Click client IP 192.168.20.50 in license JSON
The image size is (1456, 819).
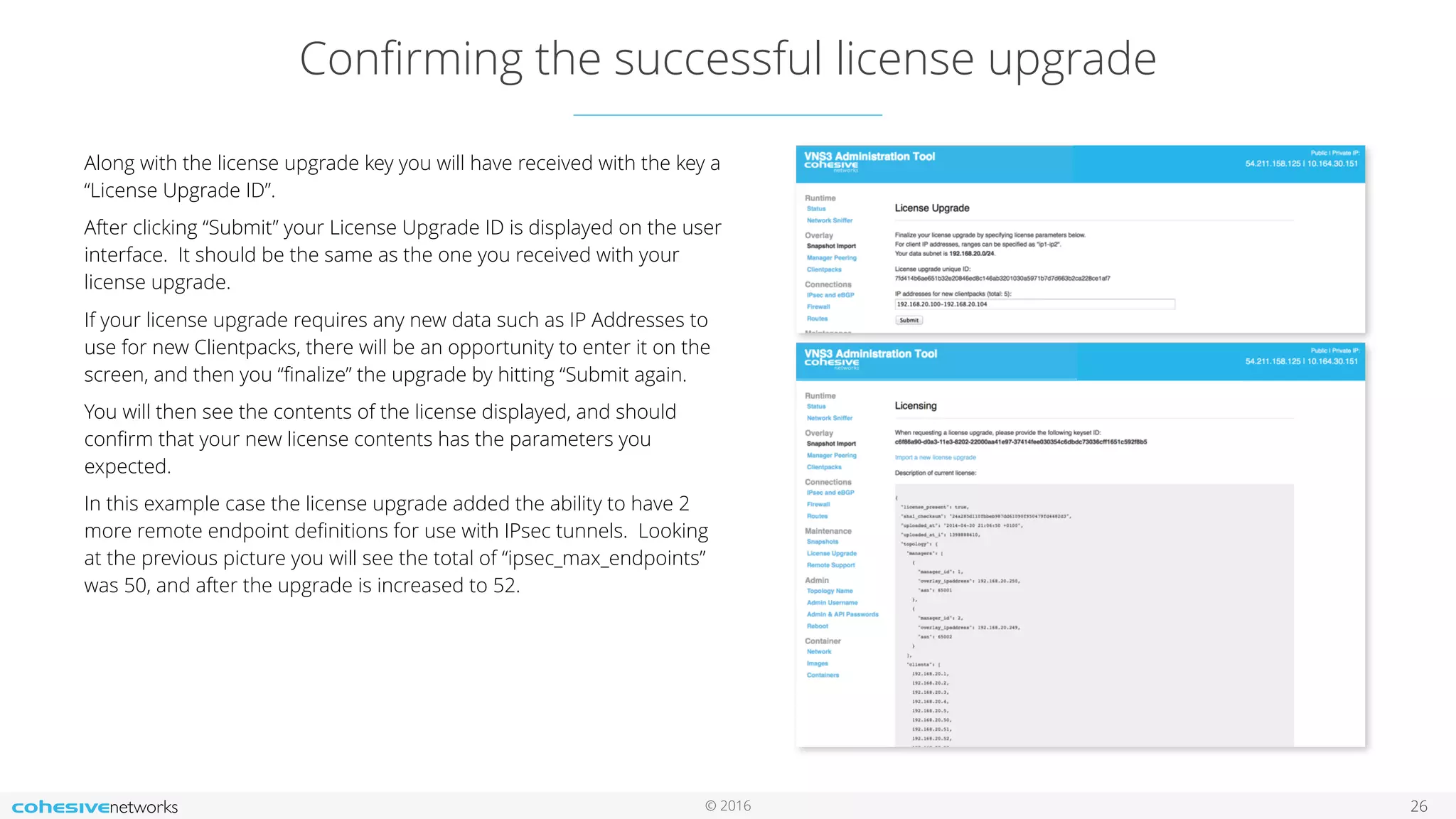(x=931, y=720)
